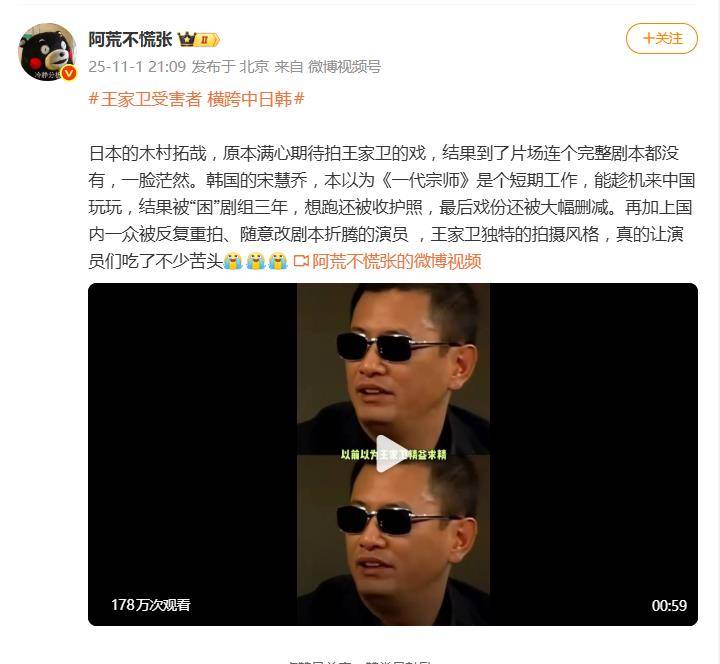Open username 阿荒不慌张 profile
The width and height of the screenshot is (720, 664).
point(130,39)
